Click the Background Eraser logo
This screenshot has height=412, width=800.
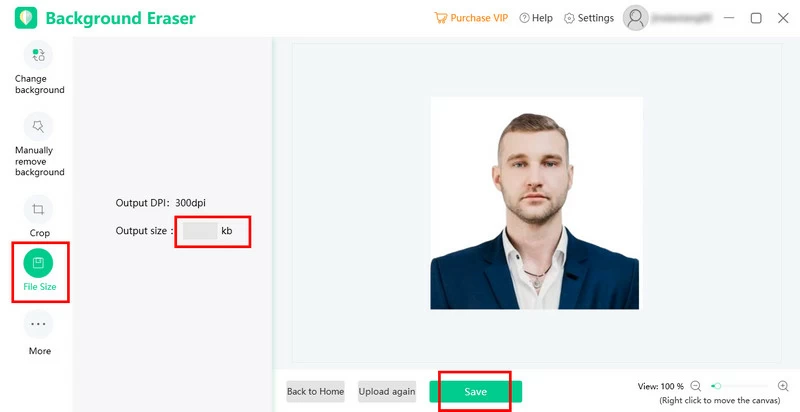(26, 18)
